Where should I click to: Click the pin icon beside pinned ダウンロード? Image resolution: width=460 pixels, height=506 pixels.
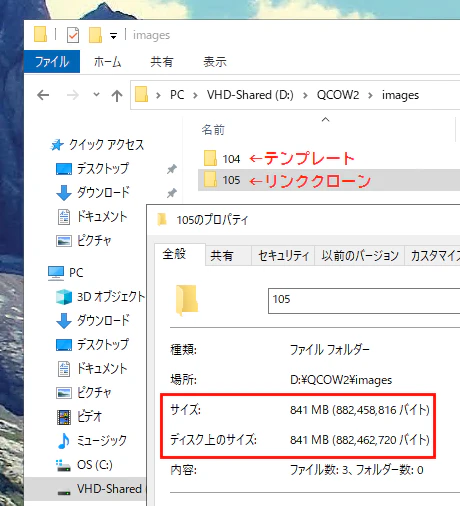(x=172, y=193)
